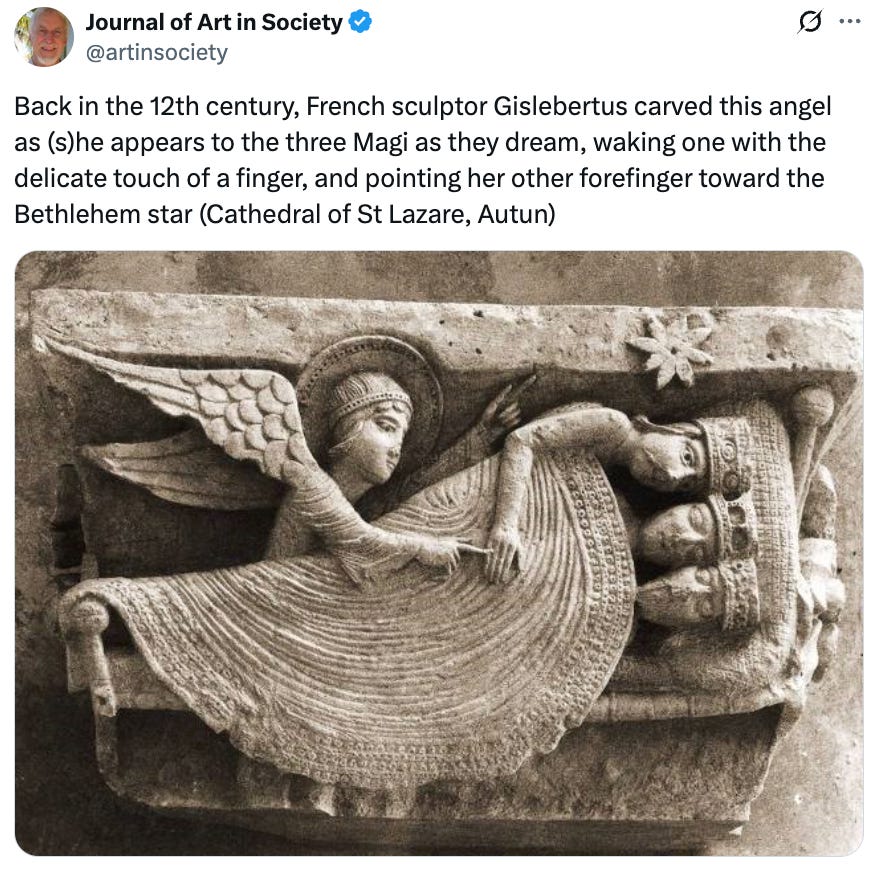The width and height of the screenshot is (878, 874).
Task: Click the Journal of Art in Society name
Action: pyautogui.click(x=214, y=22)
